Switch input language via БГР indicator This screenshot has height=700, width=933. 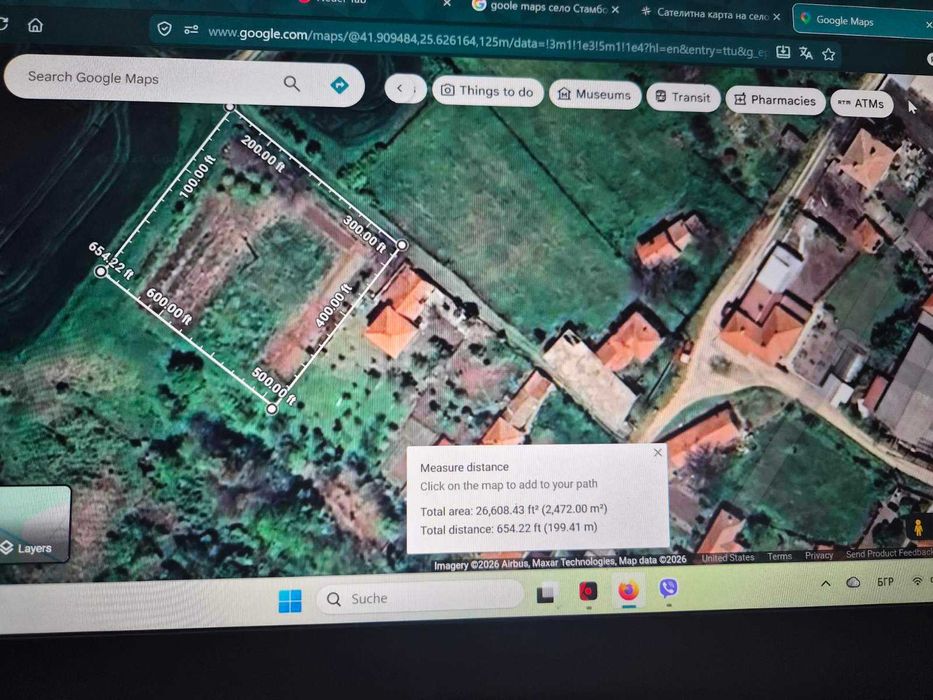point(885,582)
